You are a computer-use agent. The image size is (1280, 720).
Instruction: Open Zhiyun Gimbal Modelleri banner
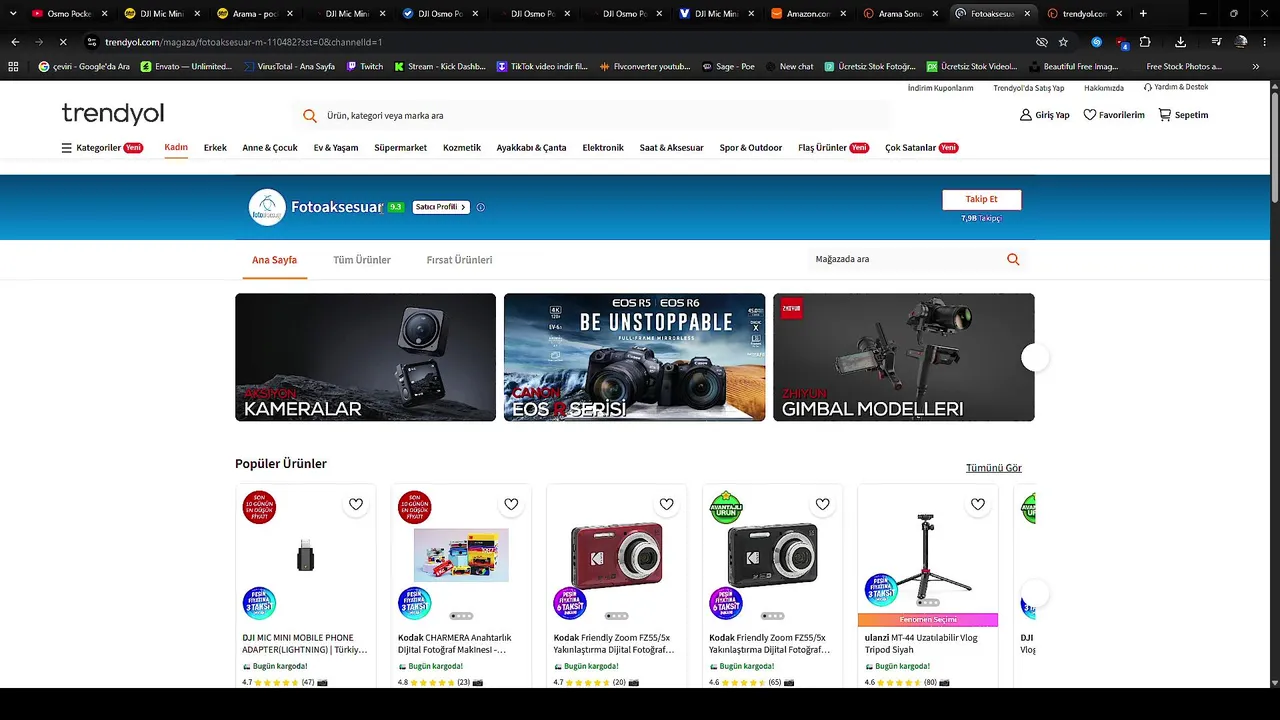904,357
